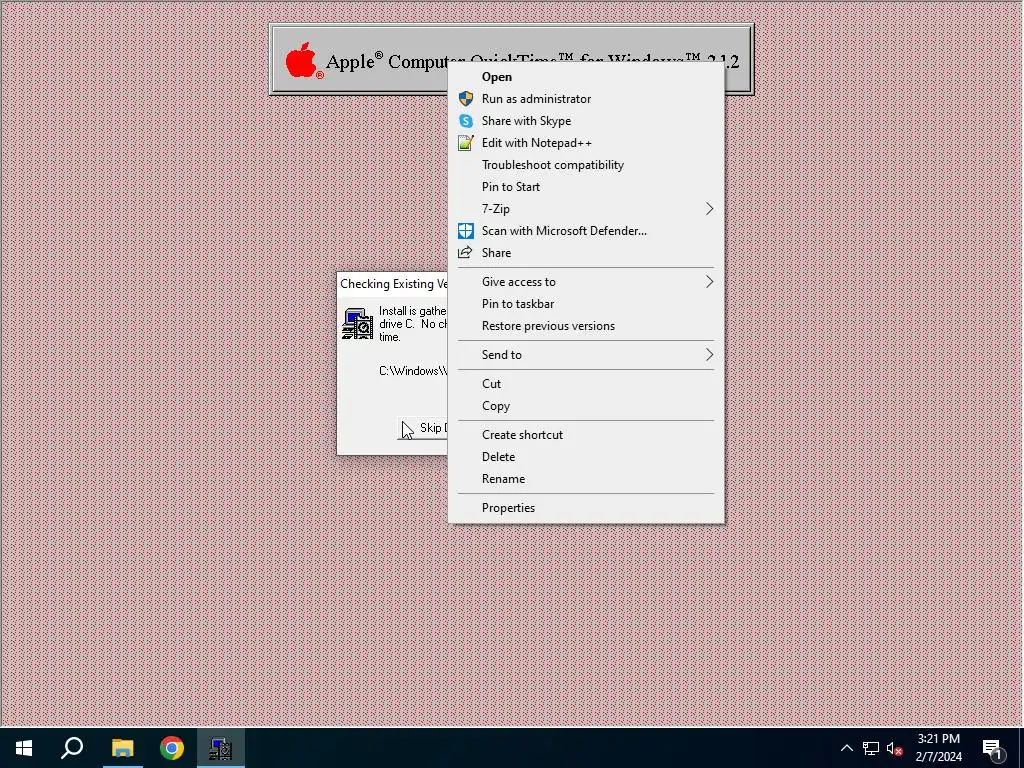This screenshot has width=1024, height=768.
Task: Select Share with Skype
Action: coord(586,121)
